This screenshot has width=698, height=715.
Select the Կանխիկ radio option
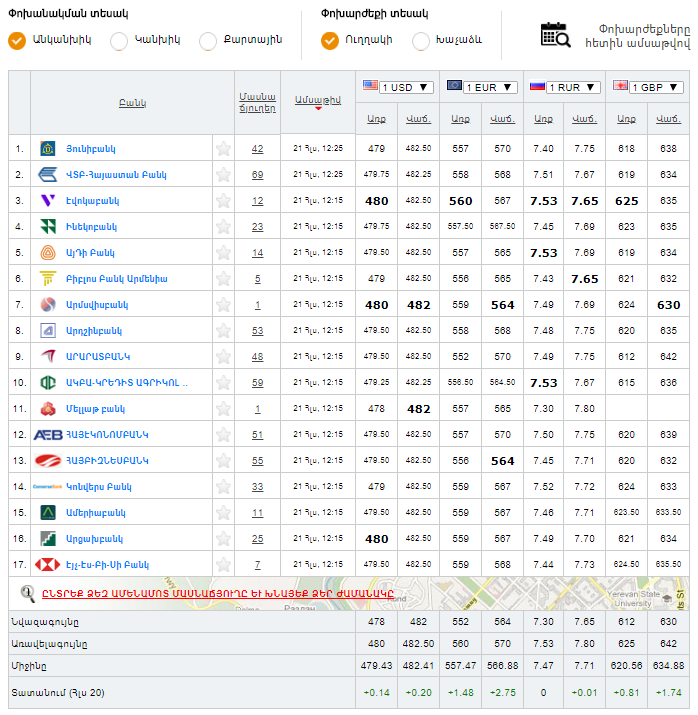point(119,41)
